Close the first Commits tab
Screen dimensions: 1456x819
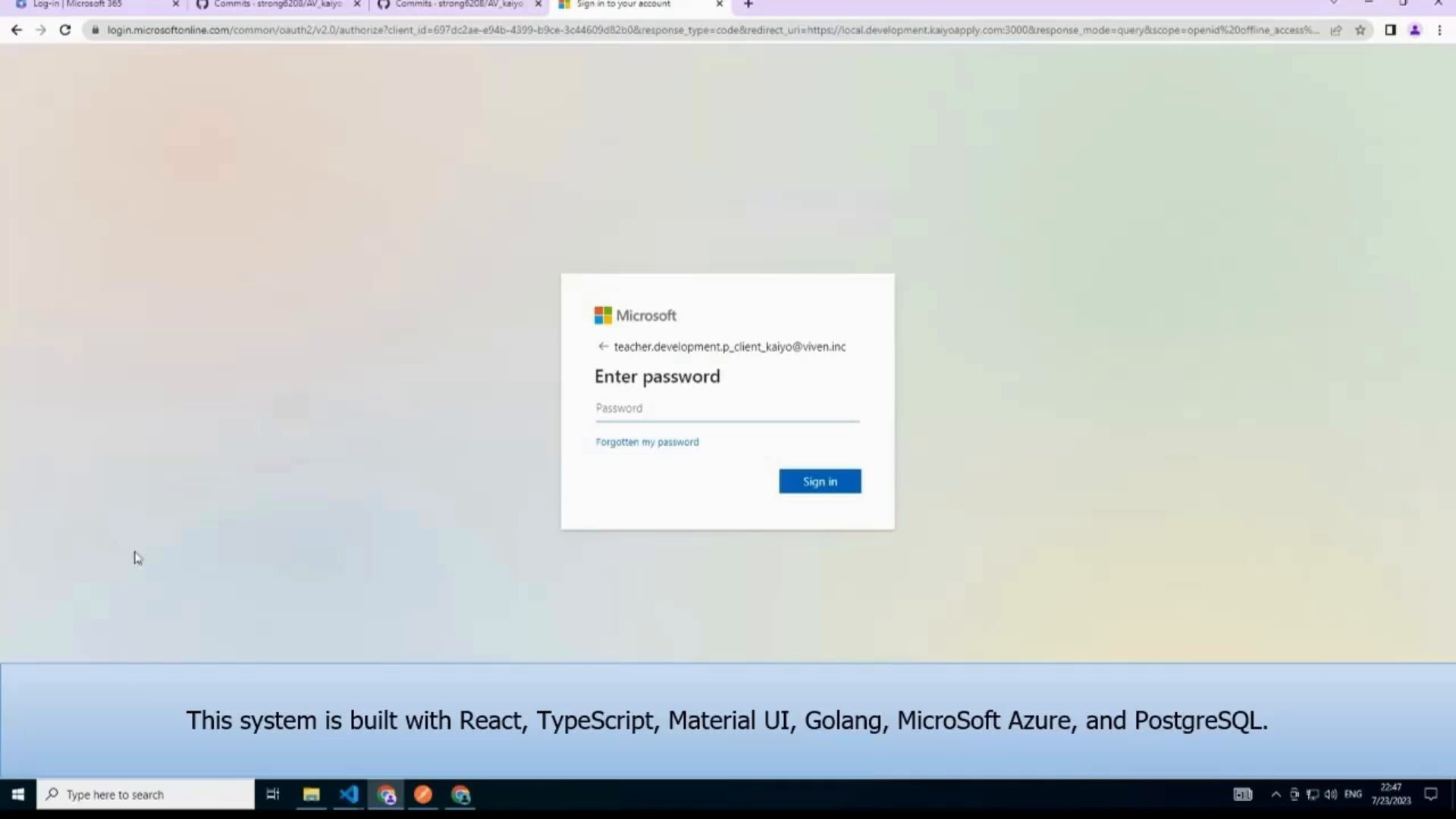coord(357,5)
